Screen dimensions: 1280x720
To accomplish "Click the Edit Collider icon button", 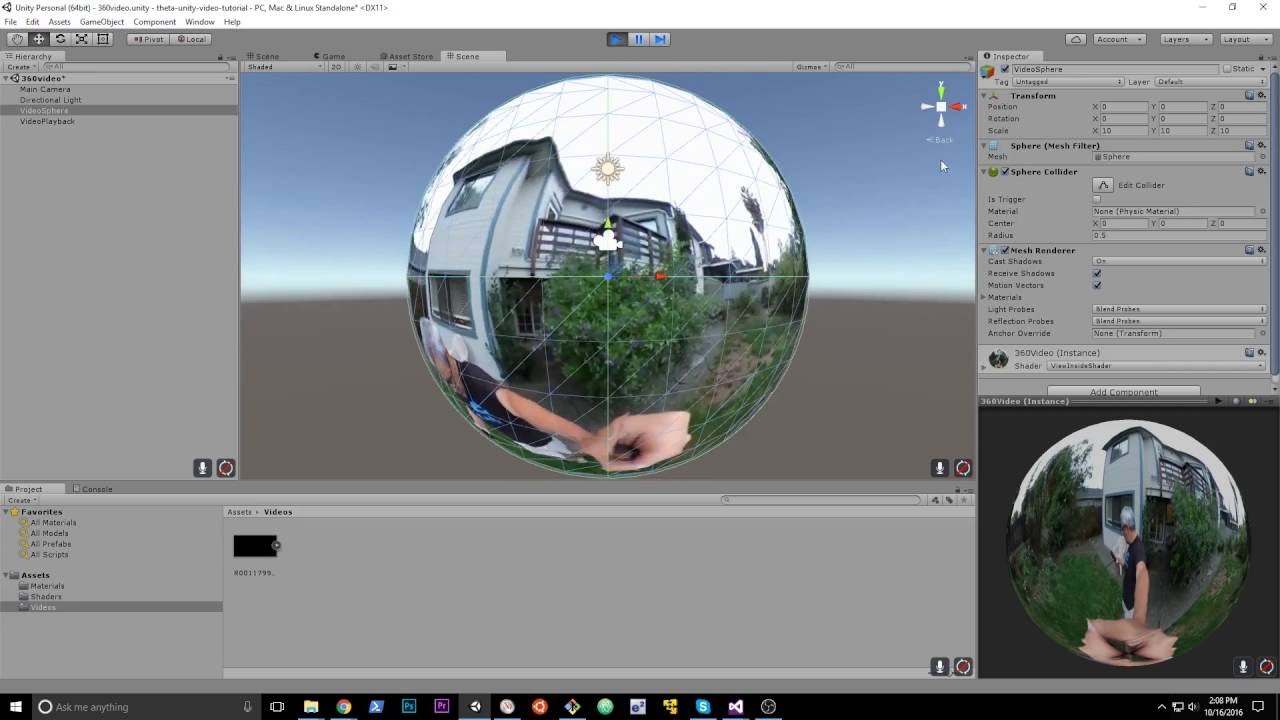I will pos(1102,185).
